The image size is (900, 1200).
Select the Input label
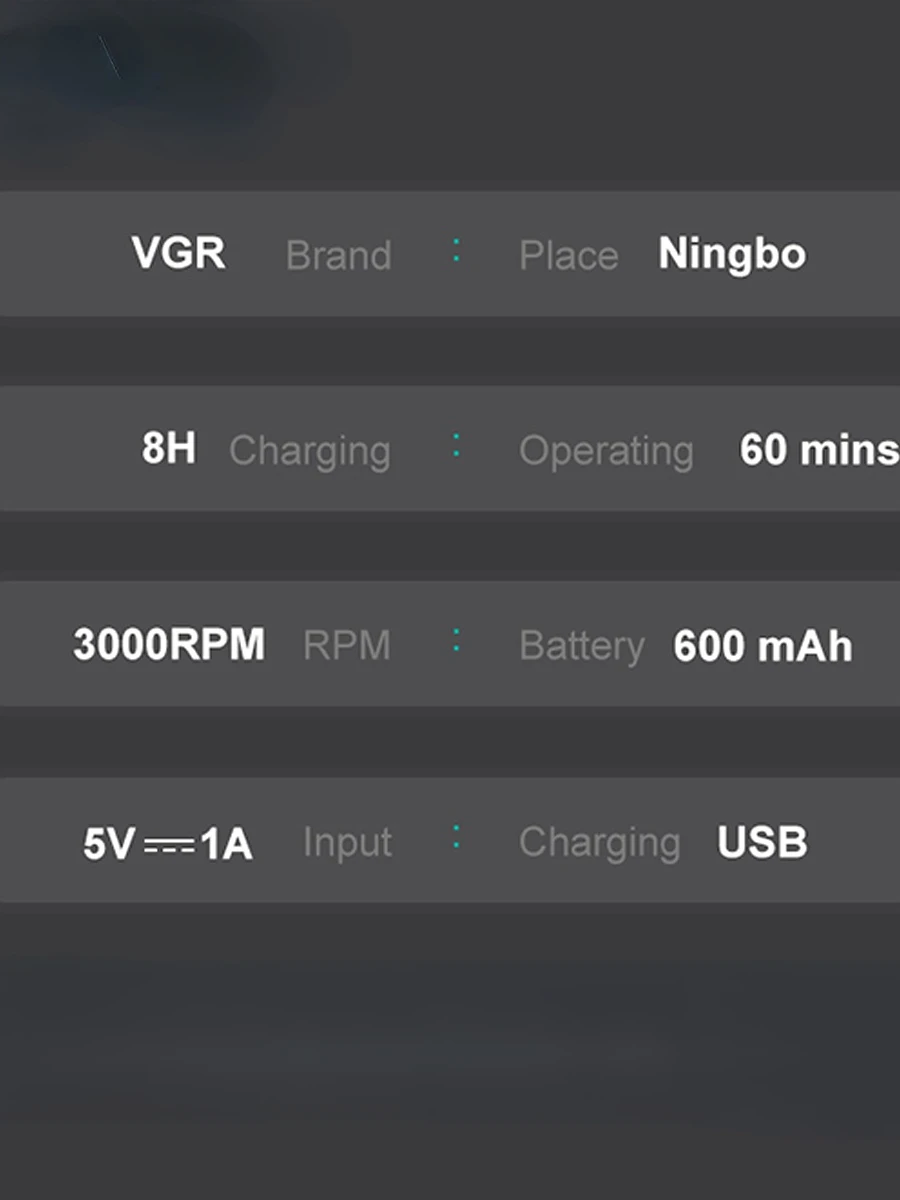(347, 843)
